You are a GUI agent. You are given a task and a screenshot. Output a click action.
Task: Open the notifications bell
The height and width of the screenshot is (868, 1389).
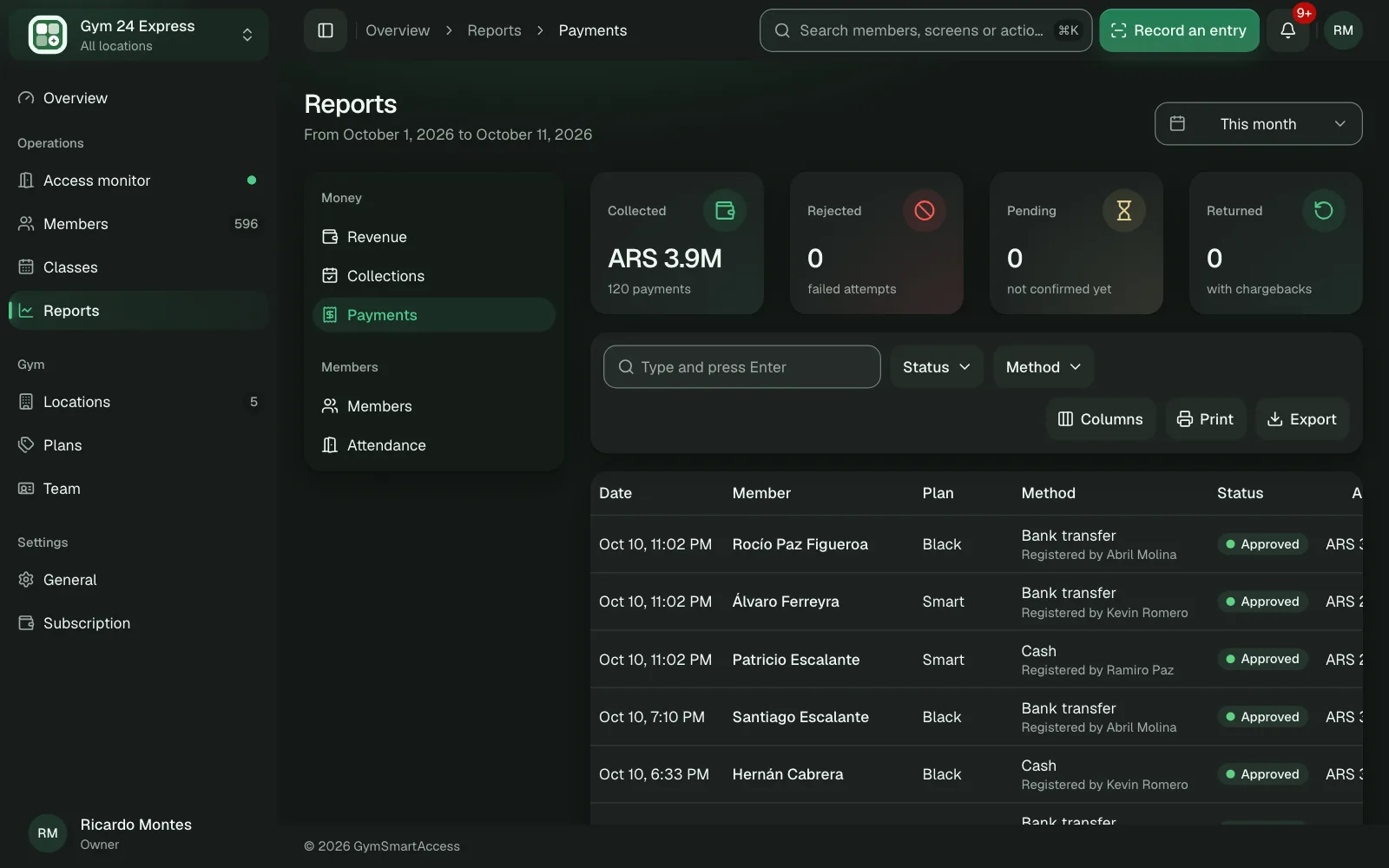tap(1287, 30)
